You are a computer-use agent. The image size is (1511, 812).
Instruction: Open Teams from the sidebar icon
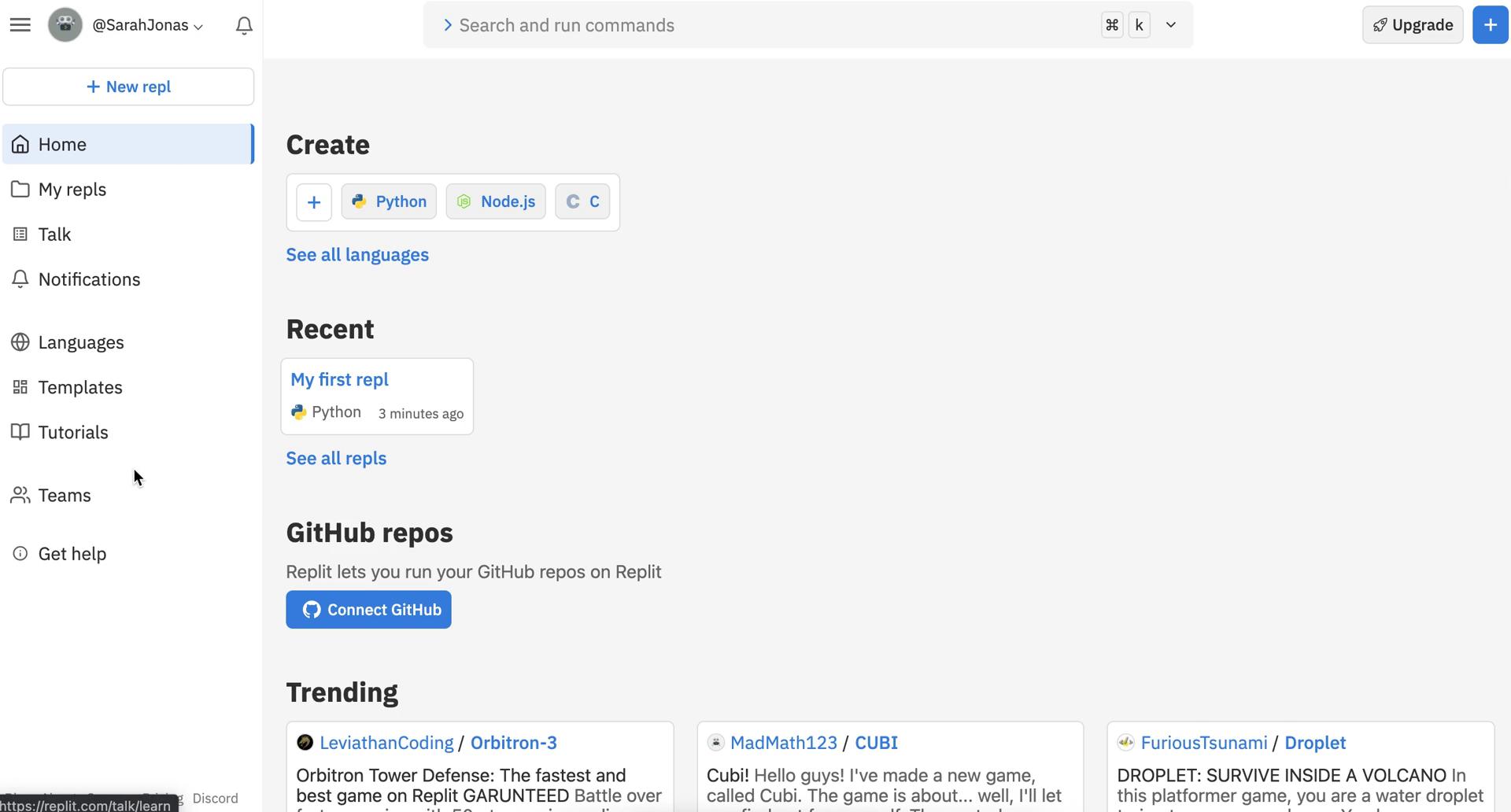(x=20, y=495)
